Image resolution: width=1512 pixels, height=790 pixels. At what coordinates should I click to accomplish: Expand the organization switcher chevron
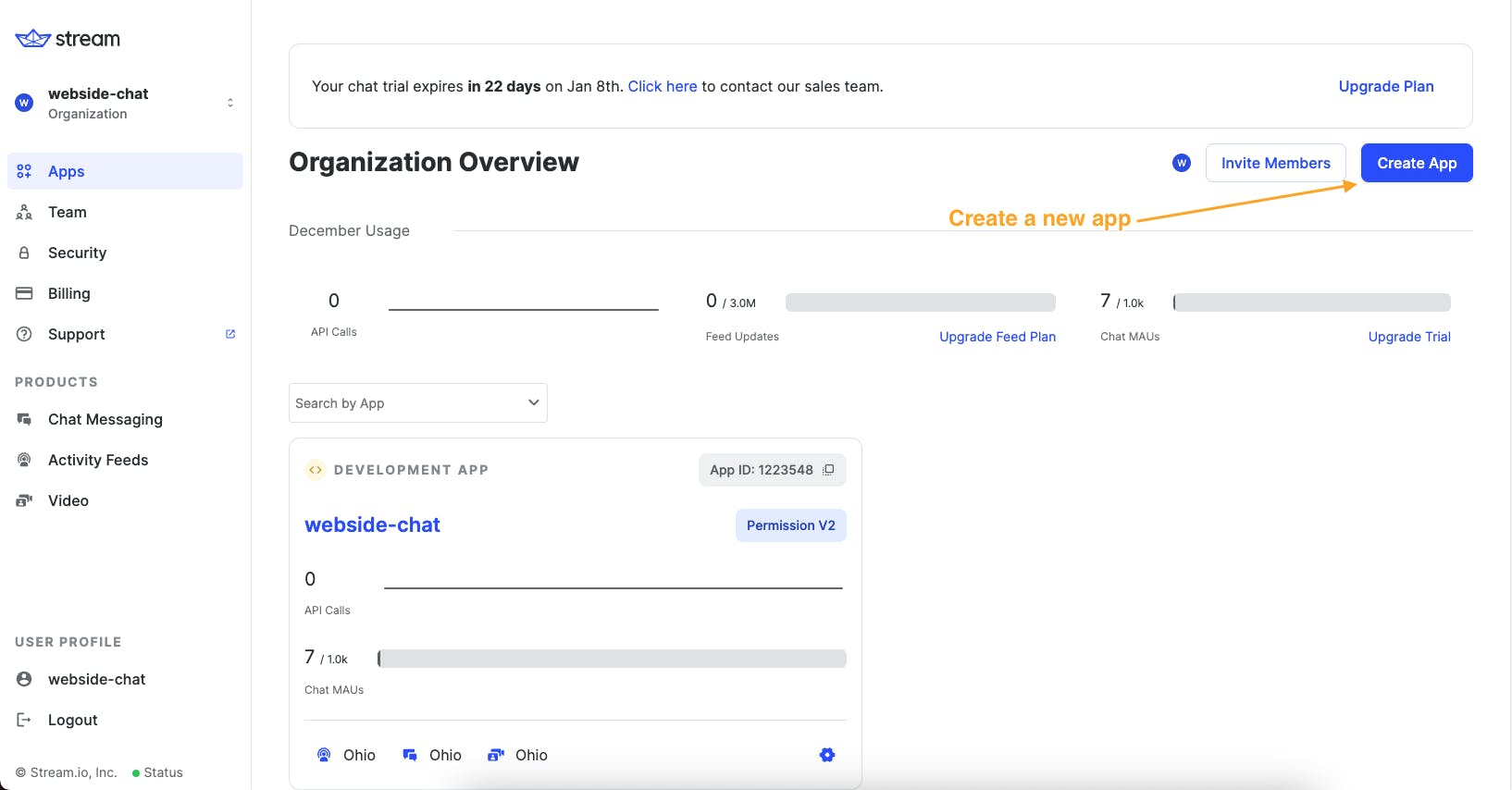pos(230,103)
